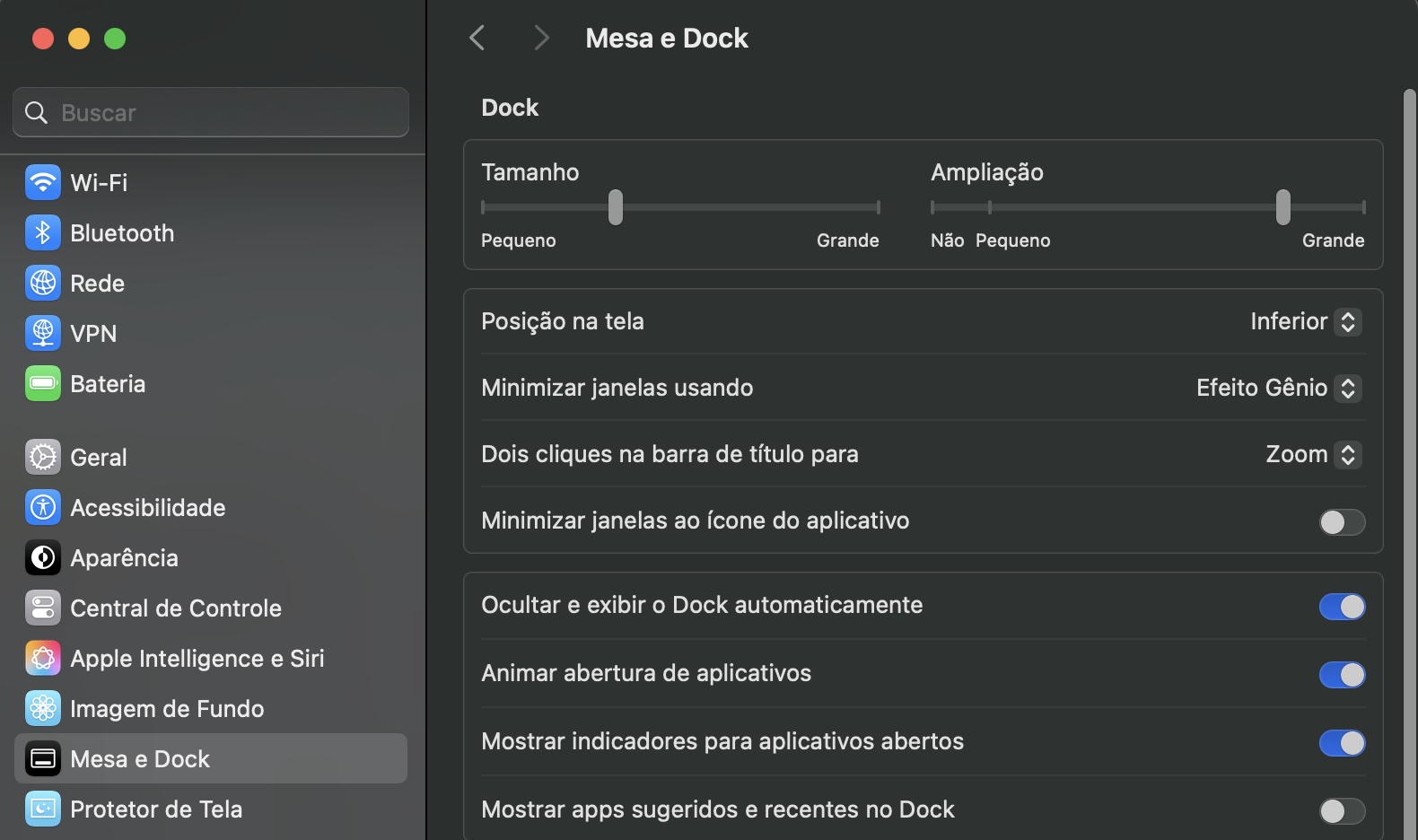Open the Efeito Gênio minimize dropdown
The height and width of the screenshot is (840, 1418).
click(1279, 388)
